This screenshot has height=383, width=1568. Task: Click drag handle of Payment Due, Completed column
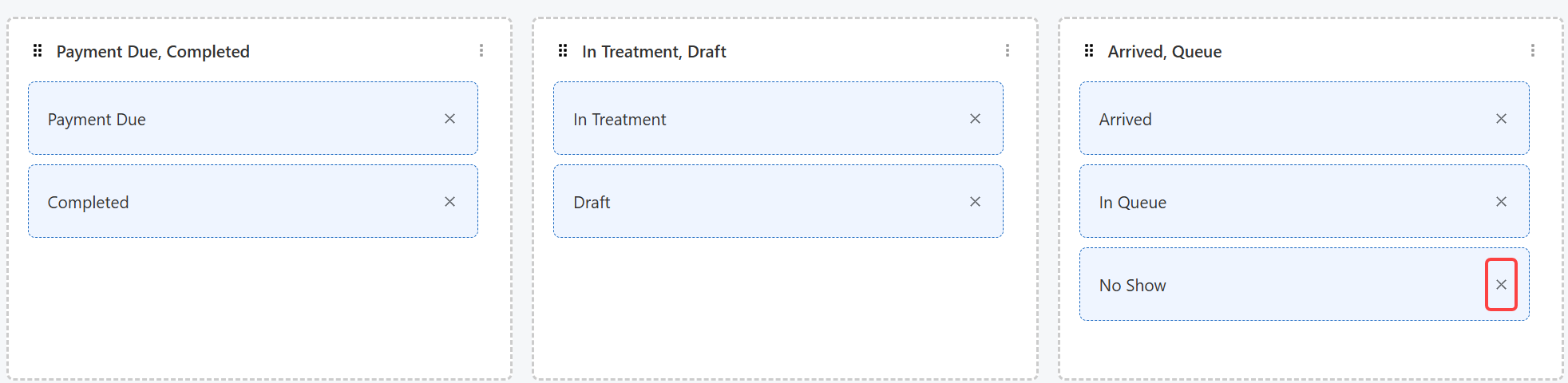[x=38, y=51]
